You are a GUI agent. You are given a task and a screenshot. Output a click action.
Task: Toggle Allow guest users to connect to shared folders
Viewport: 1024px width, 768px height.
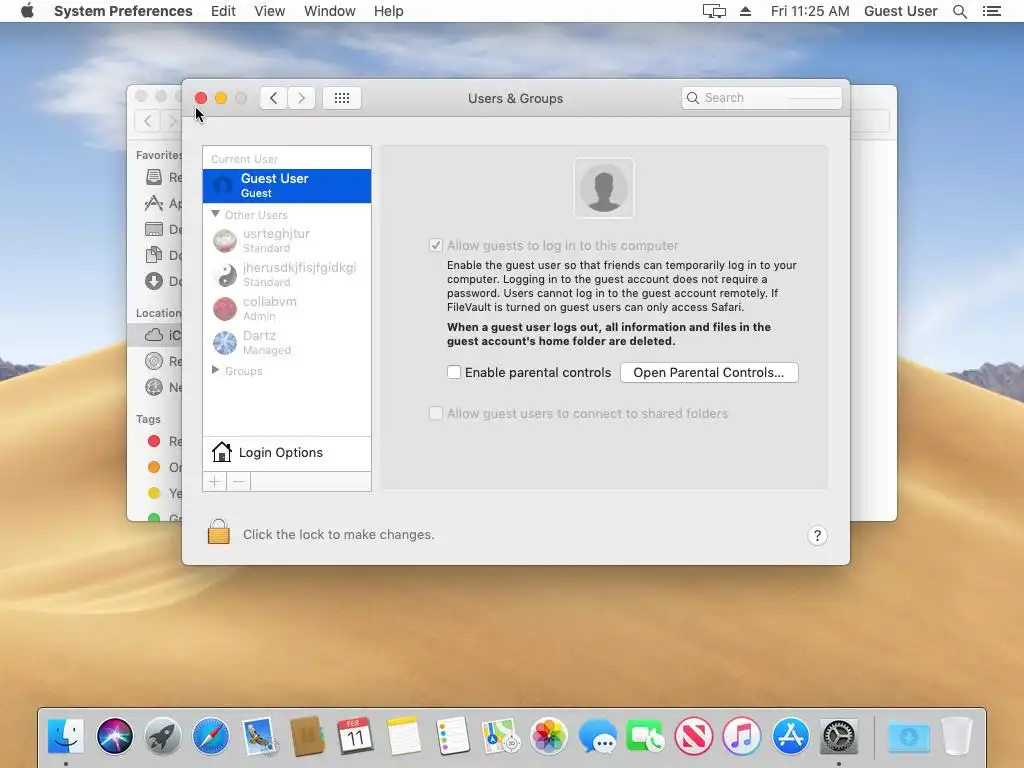(436, 413)
